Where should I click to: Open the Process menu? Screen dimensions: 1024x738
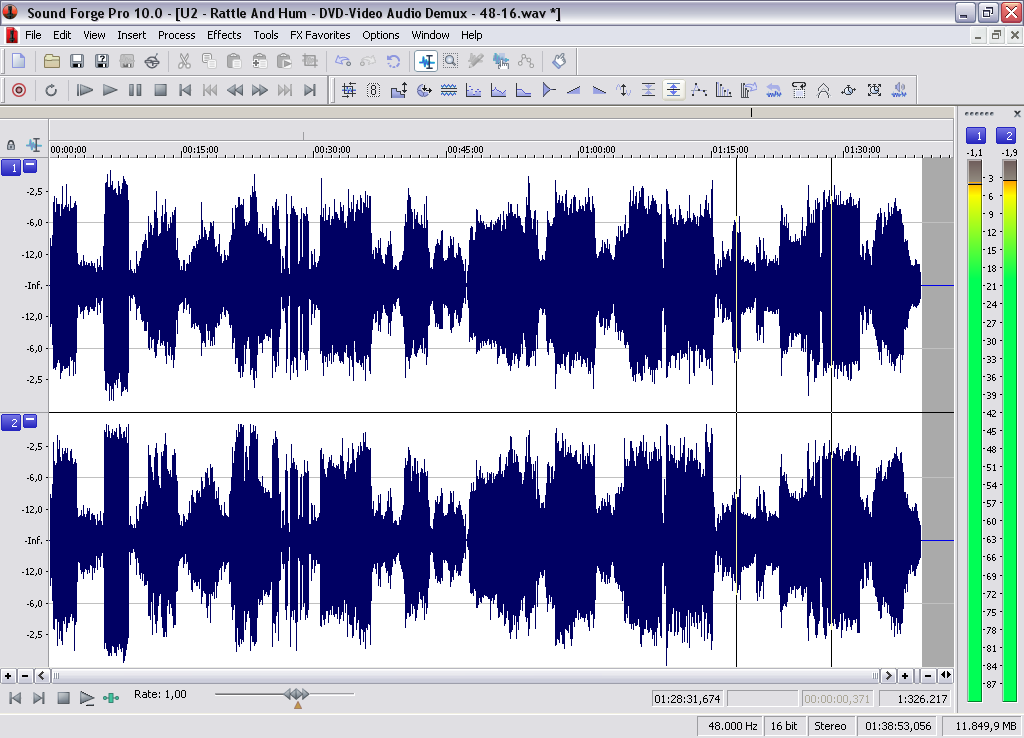click(x=176, y=35)
